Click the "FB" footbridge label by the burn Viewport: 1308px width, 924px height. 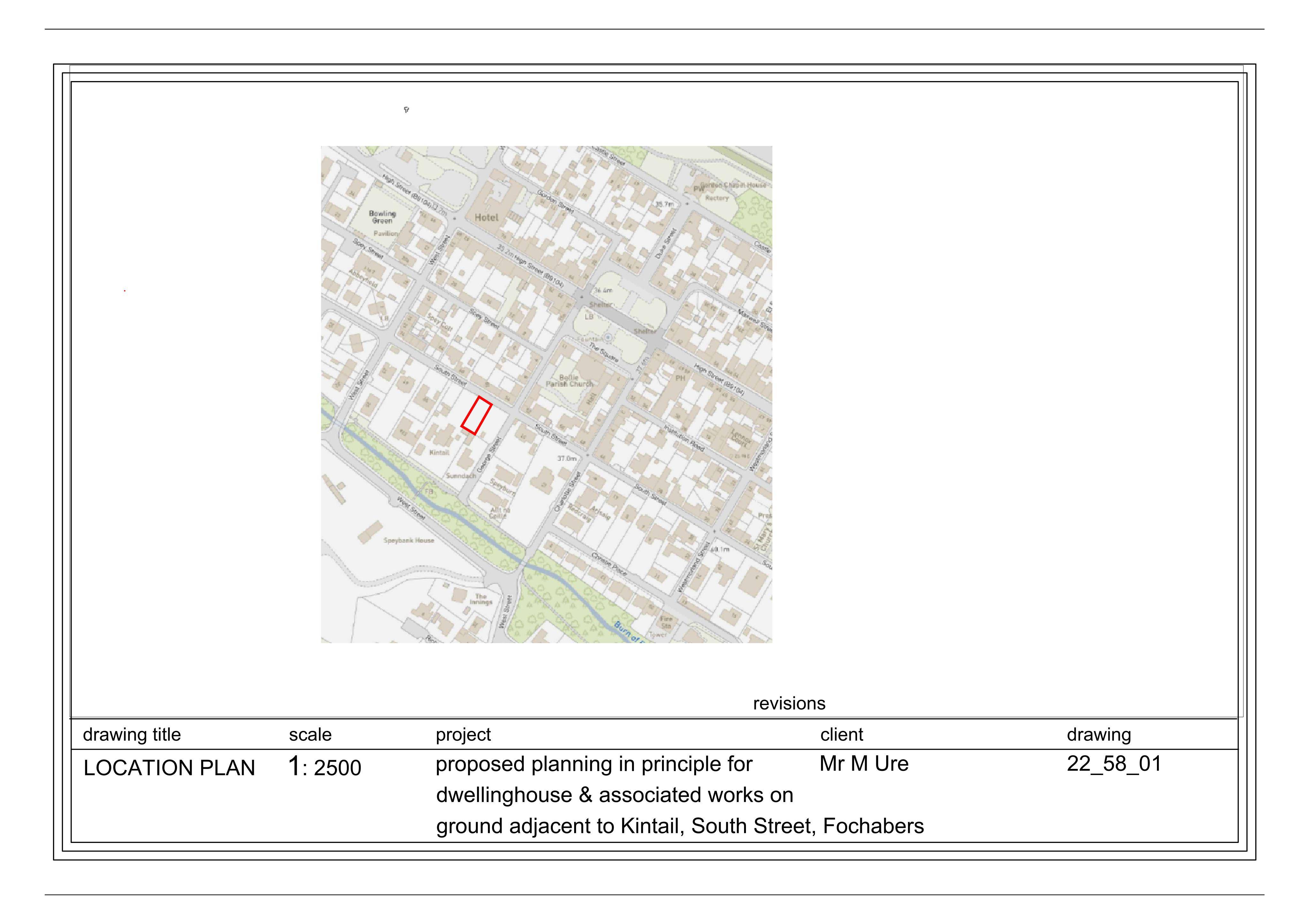429,491
